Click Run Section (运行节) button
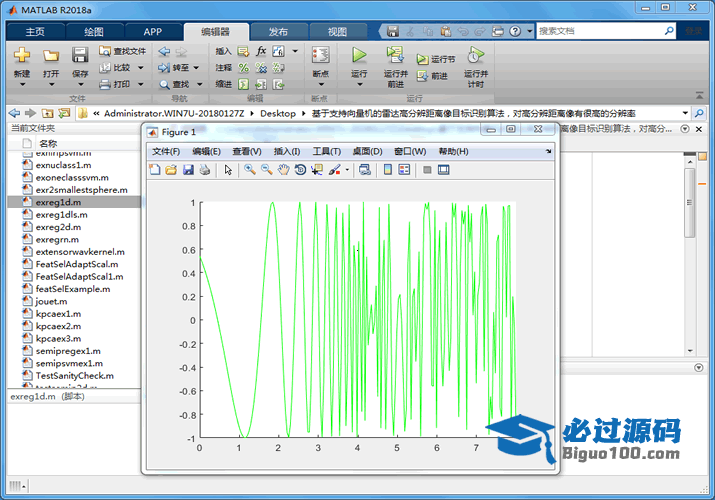This screenshot has width=715, height=500. 435,59
